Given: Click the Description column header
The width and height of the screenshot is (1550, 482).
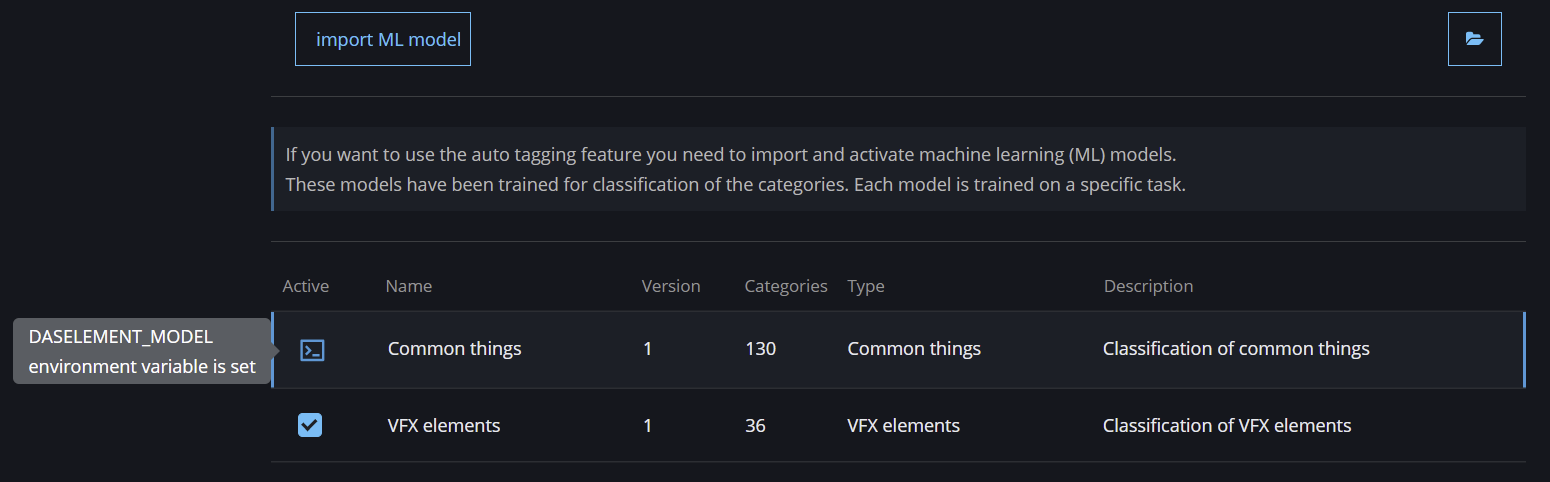Looking at the screenshot, I should coord(1148,286).
